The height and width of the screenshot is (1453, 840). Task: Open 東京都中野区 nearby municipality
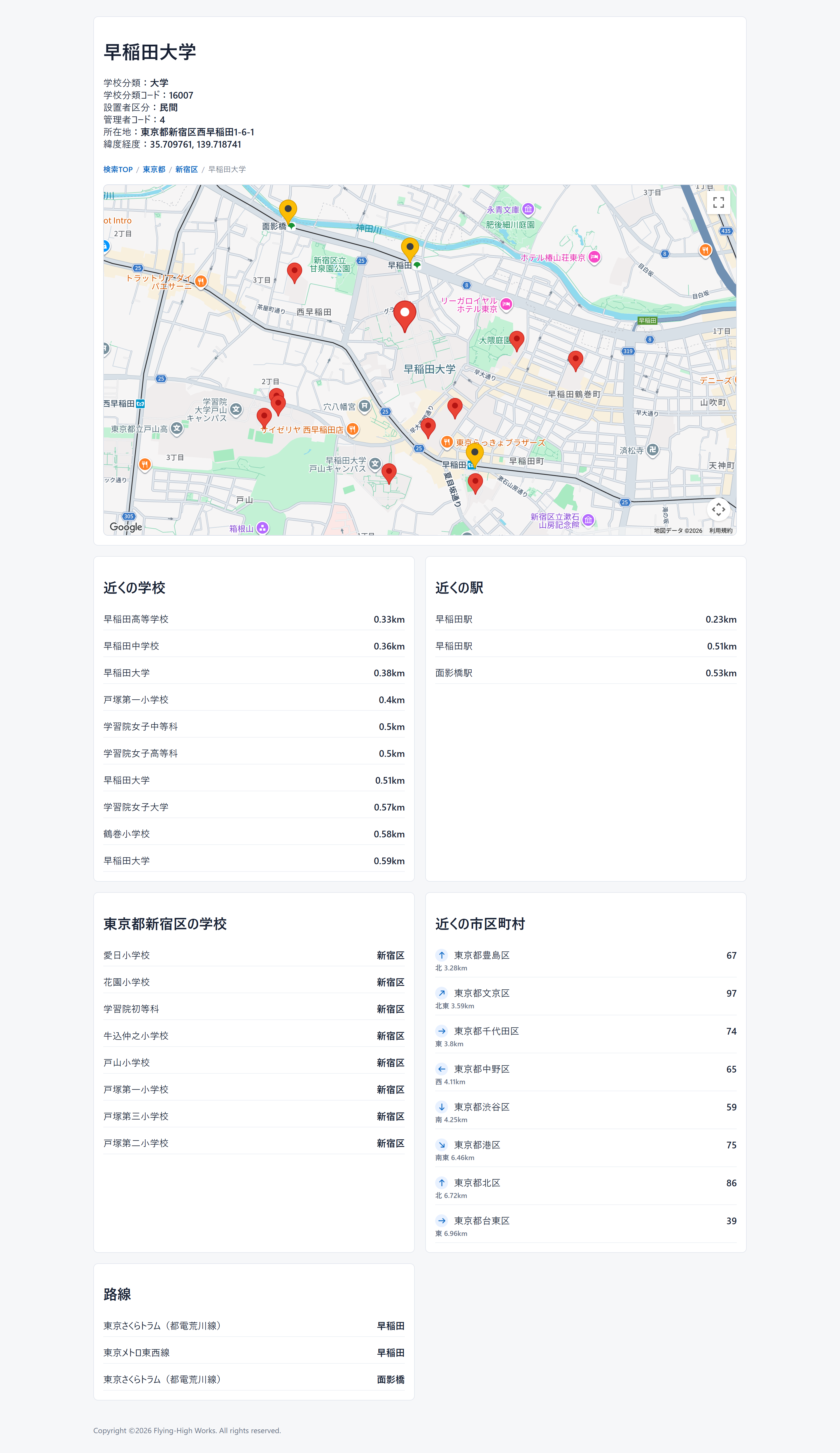(586, 1074)
